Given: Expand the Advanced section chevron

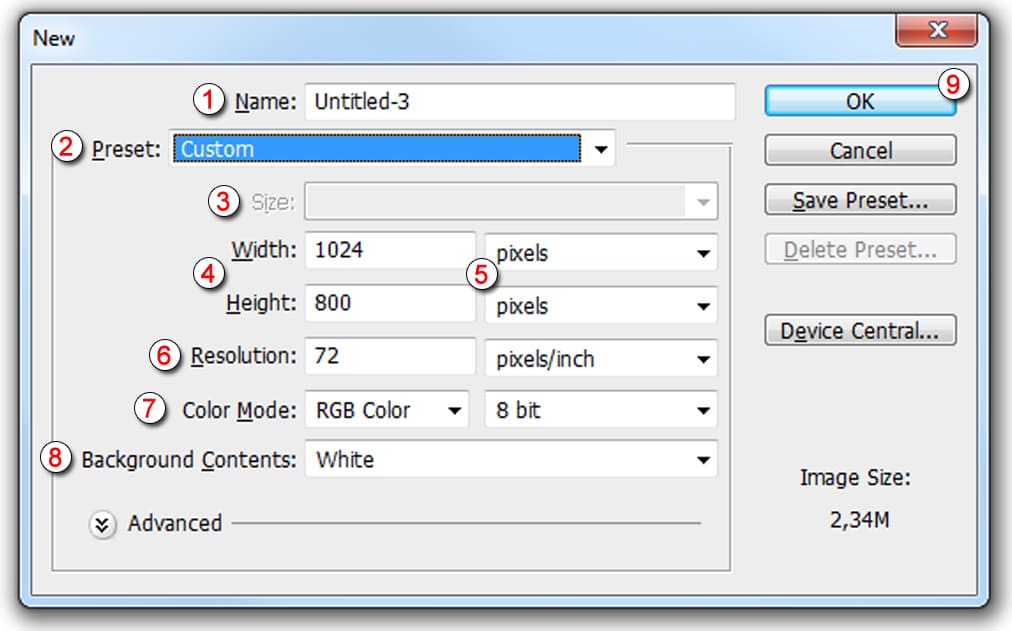Looking at the screenshot, I should 103,524.
